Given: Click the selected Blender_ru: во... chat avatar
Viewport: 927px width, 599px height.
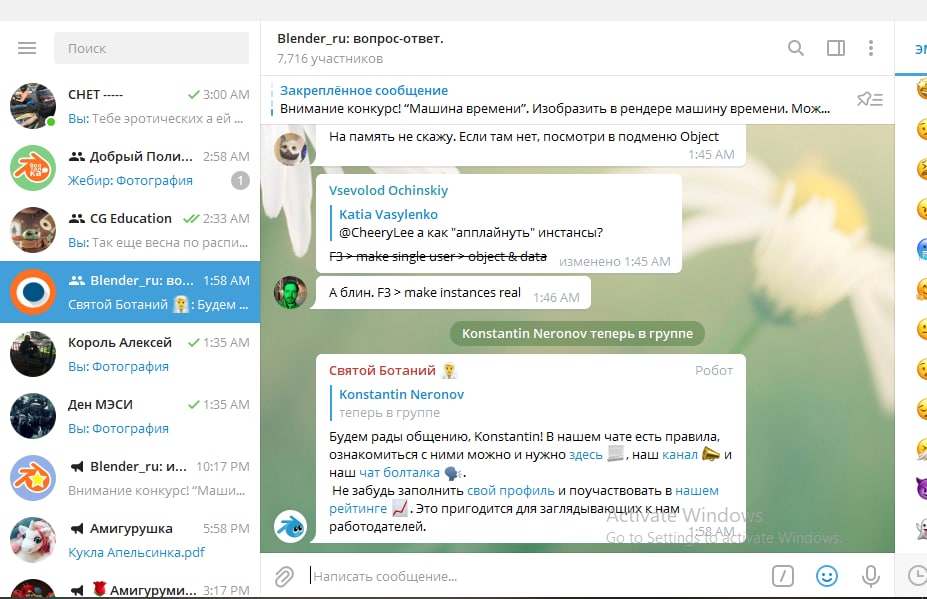Looking at the screenshot, I should pos(33,292).
